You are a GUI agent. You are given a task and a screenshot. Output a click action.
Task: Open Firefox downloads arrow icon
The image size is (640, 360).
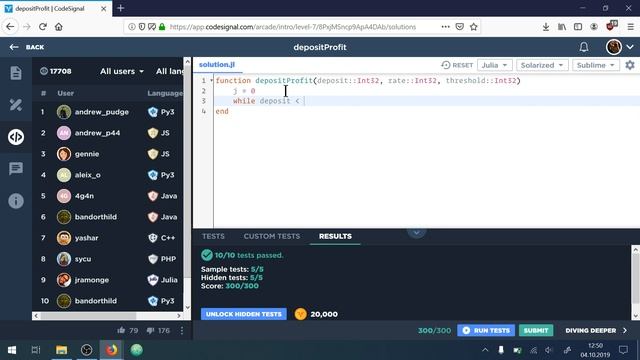pos(546,27)
